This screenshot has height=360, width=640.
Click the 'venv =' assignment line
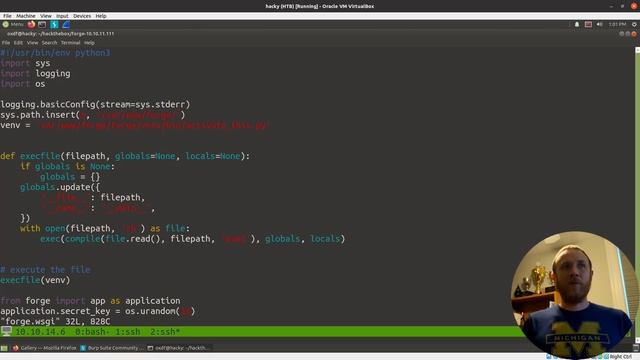point(135,125)
